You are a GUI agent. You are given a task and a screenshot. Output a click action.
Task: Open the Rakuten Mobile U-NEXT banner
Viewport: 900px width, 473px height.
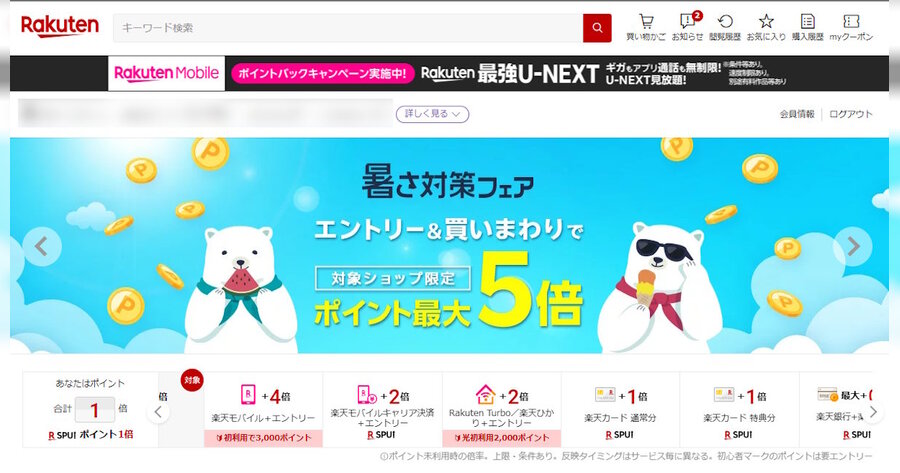tap(498, 73)
